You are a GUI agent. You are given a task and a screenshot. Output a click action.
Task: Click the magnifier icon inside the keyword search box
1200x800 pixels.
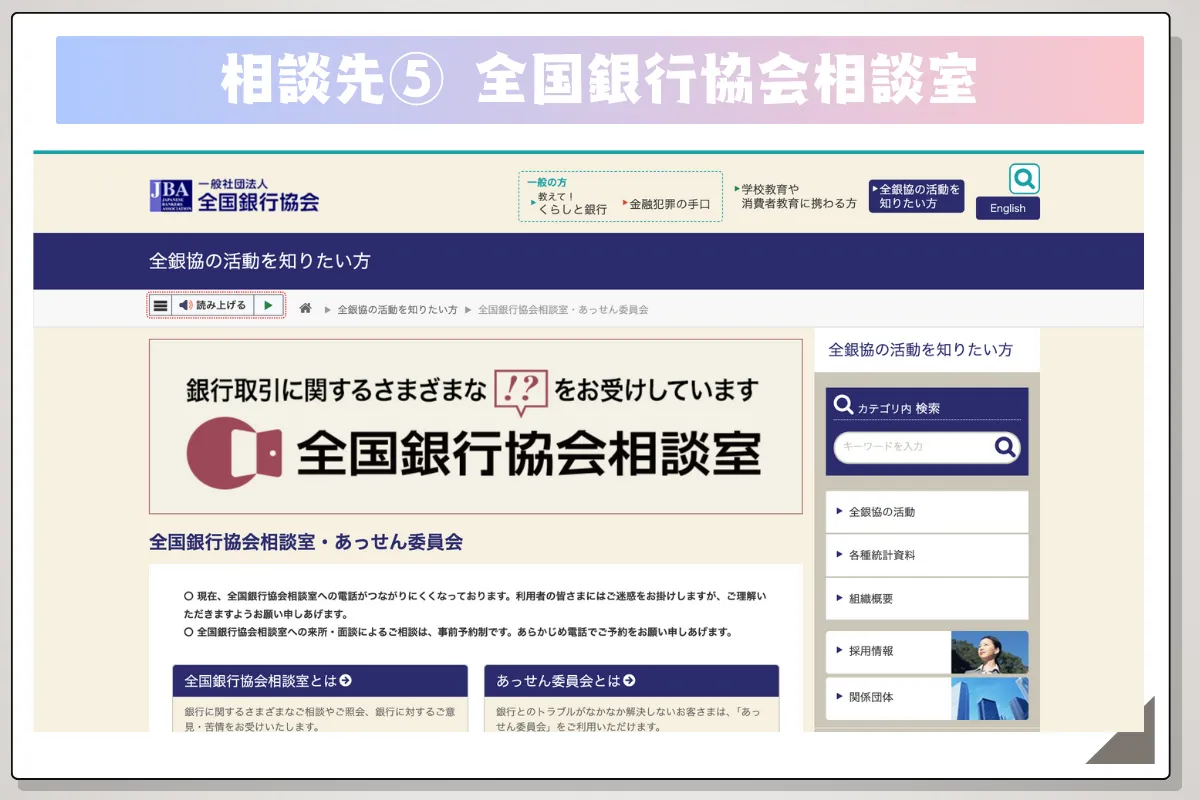click(1003, 447)
